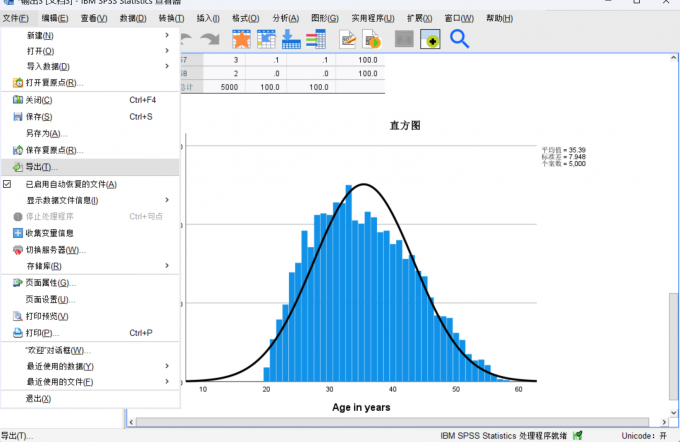Viewport: 680px width, 442px height.
Task: Click the 5000 total cell in table
Action: (x=229, y=87)
